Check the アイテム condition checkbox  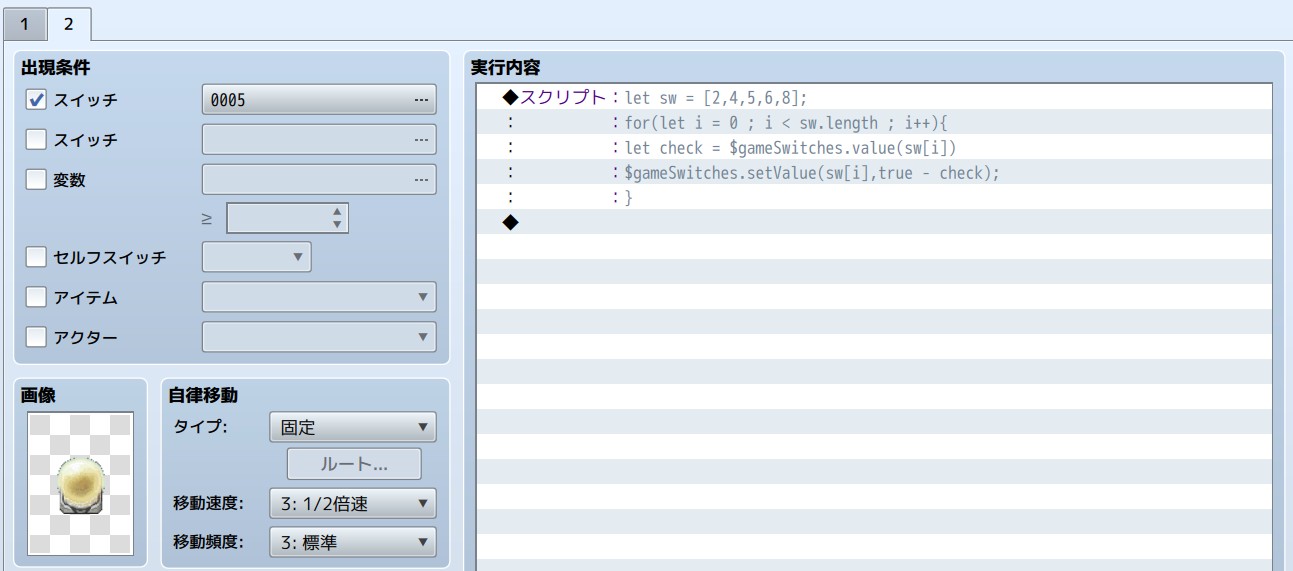[36, 297]
